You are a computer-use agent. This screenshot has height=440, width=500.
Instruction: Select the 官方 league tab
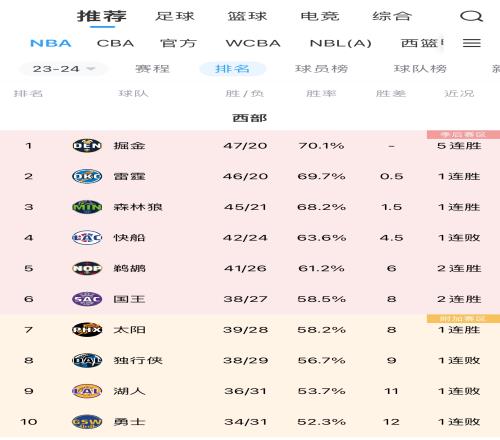pyautogui.click(x=178, y=43)
